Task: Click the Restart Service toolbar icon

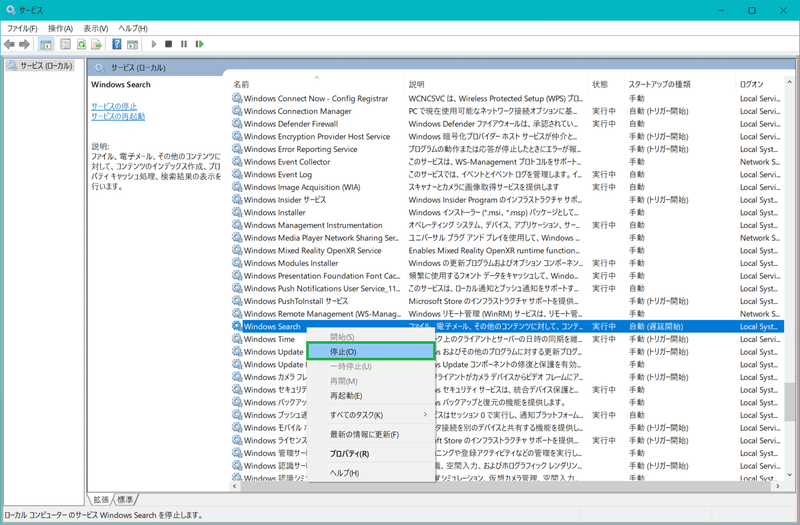Action: pos(199,44)
